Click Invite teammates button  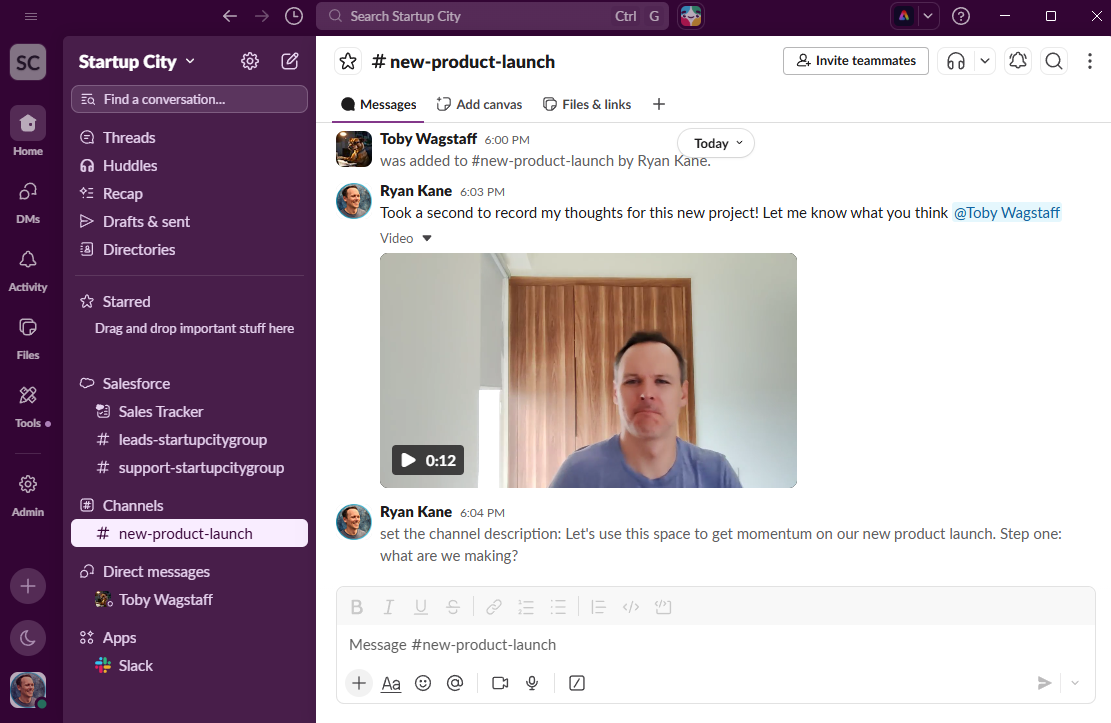(x=856, y=61)
